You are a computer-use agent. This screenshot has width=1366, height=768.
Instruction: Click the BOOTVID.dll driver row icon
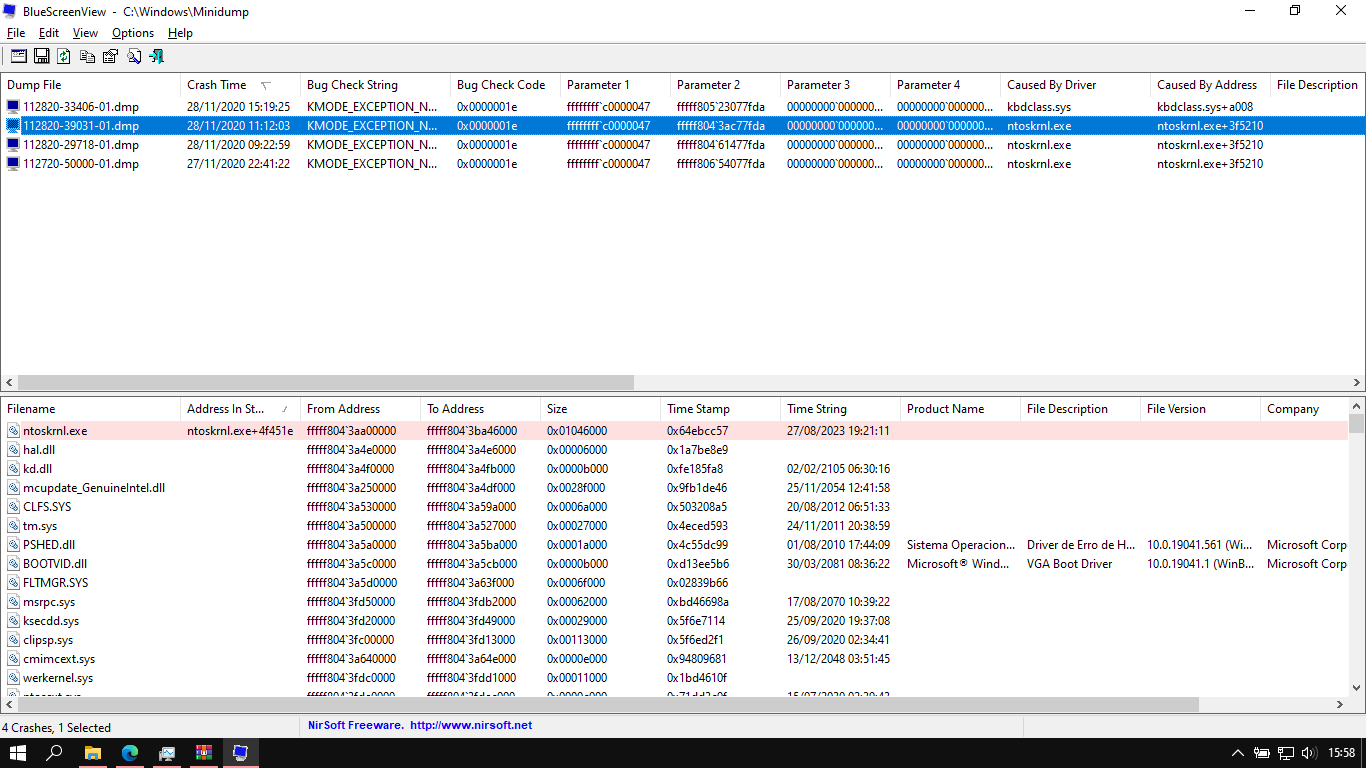point(14,564)
